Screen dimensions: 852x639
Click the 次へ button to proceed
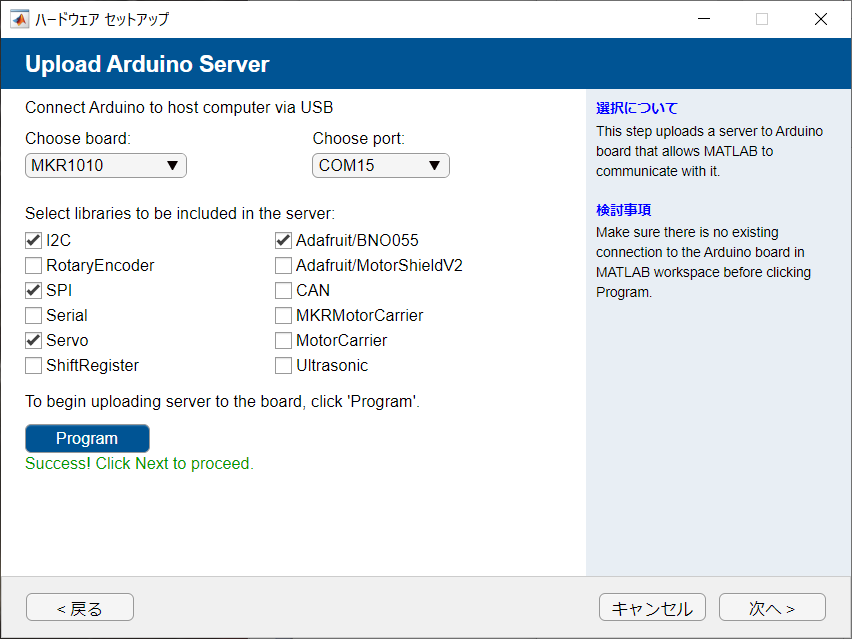tap(771, 607)
